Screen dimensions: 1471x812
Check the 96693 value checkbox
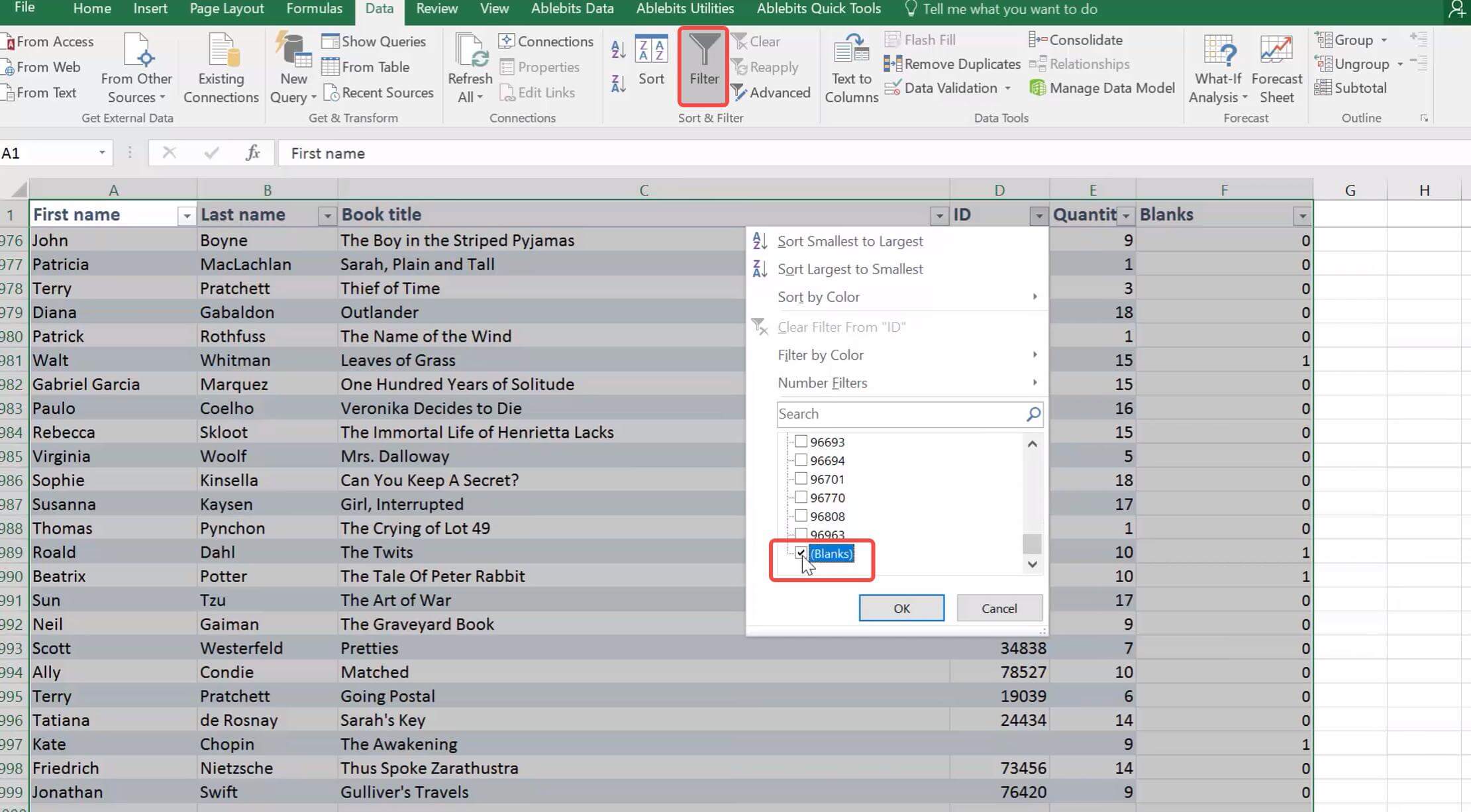(801, 442)
